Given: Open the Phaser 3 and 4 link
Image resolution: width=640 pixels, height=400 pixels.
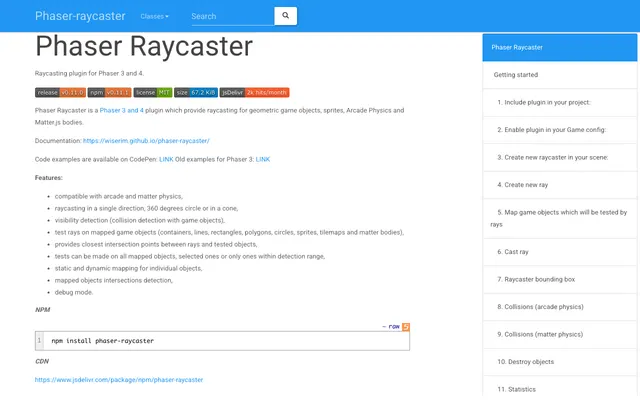Looking at the screenshot, I should pos(122,110).
